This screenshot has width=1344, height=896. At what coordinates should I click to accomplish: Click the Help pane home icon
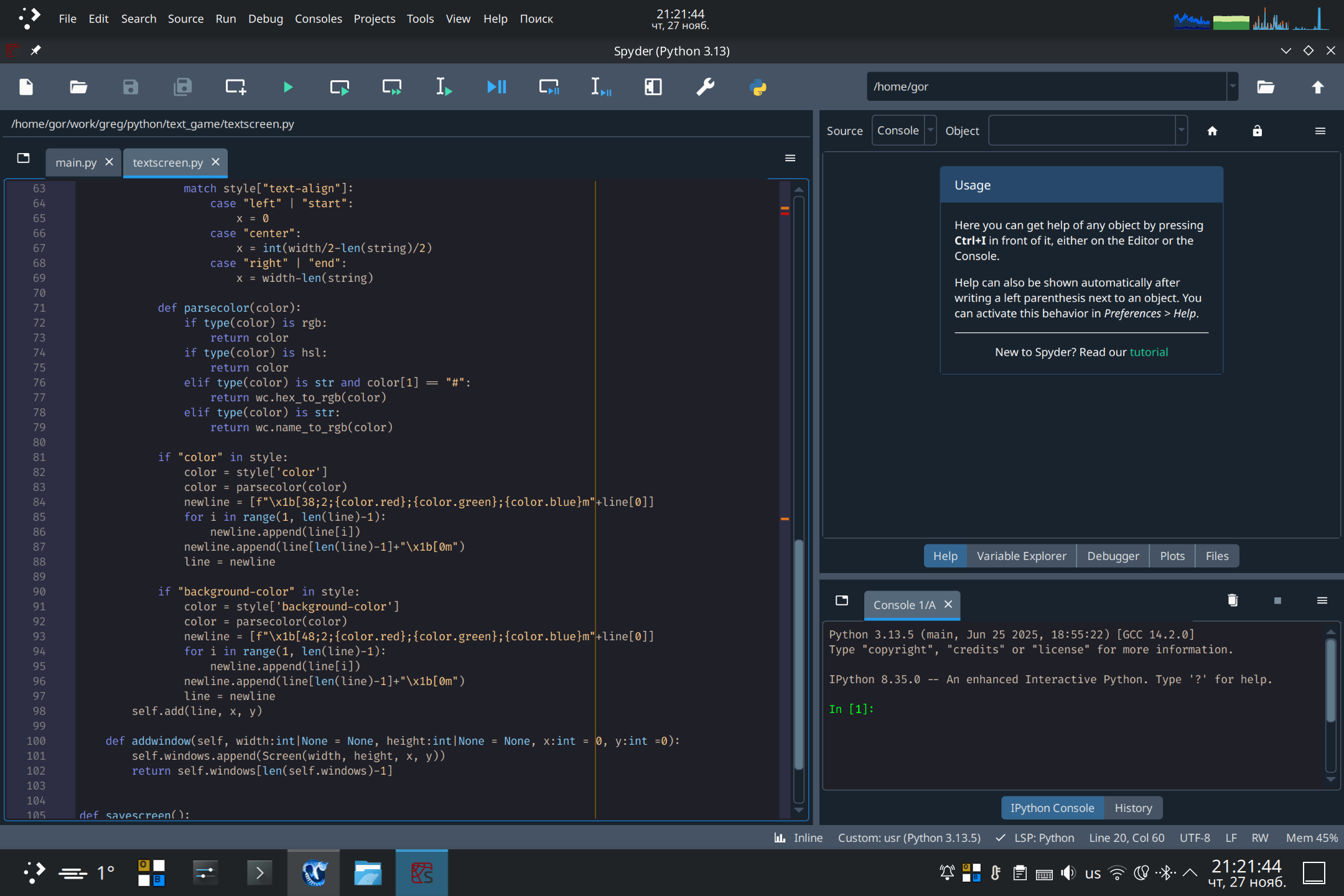[1212, 131]
